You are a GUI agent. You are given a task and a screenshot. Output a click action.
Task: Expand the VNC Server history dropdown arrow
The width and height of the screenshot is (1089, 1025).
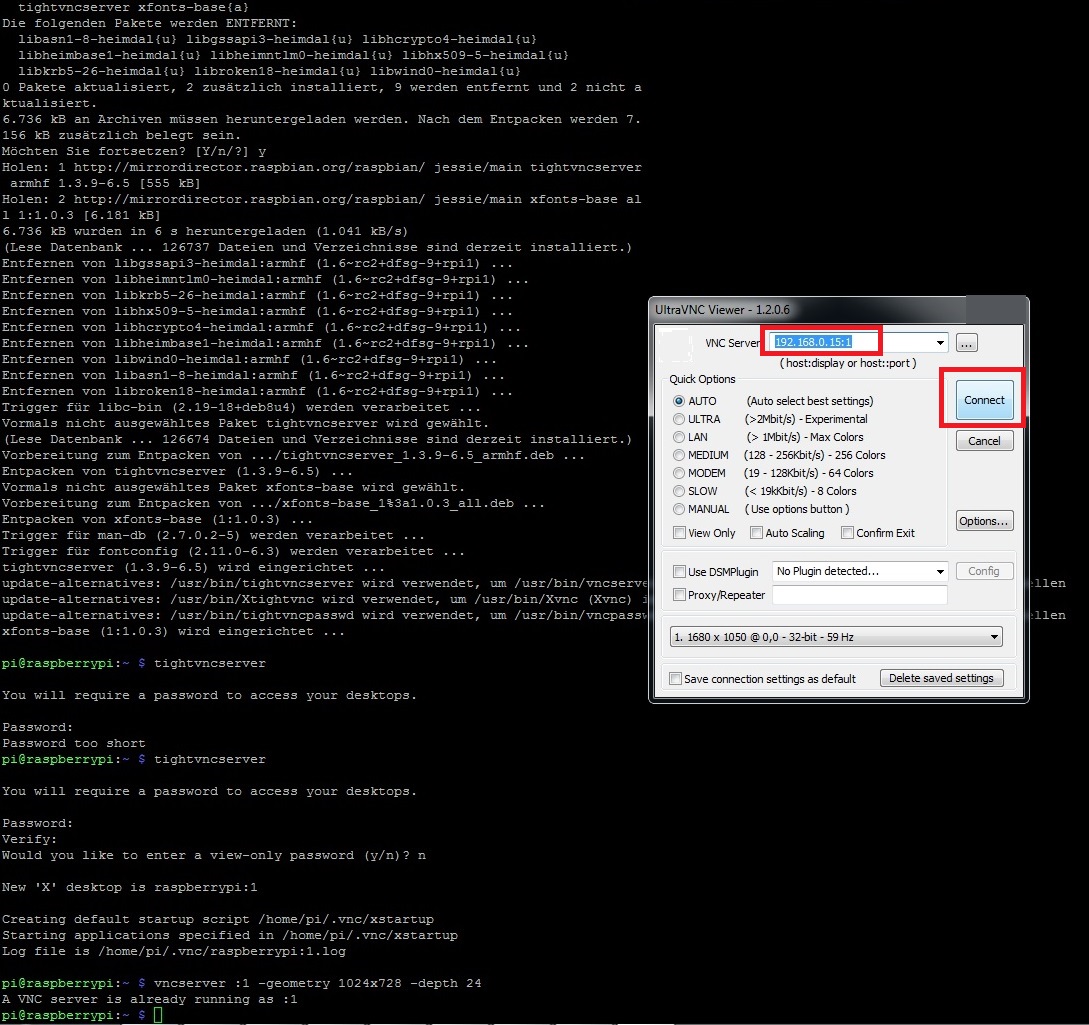940,342
